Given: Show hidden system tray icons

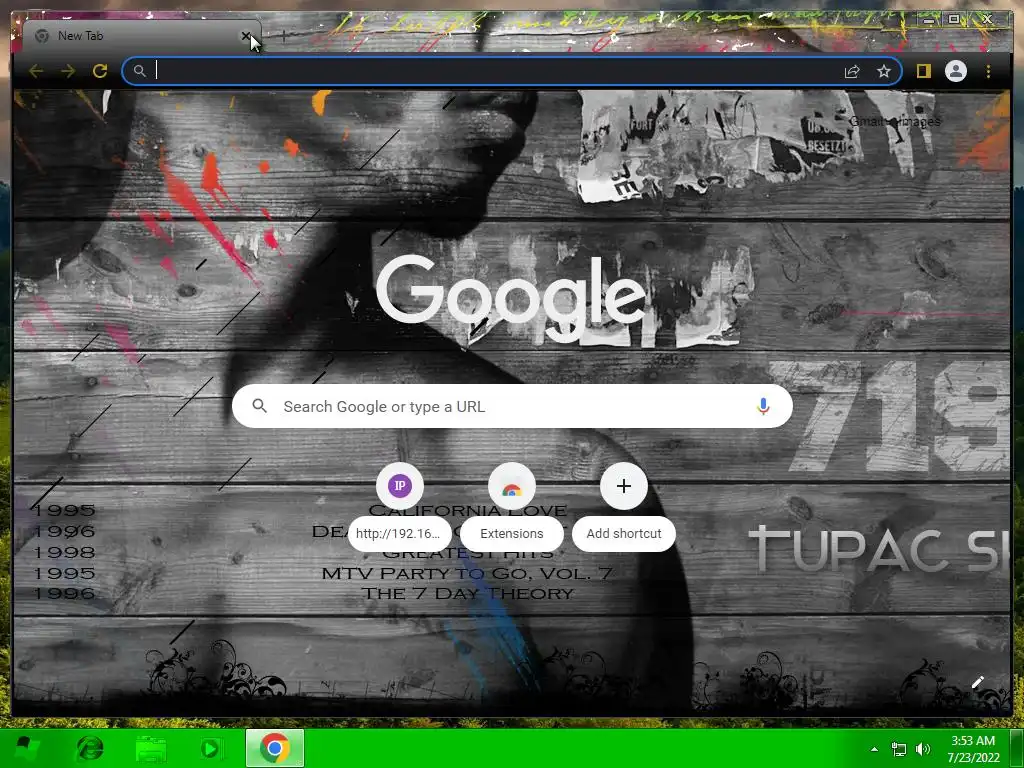Looking at the screenshot, I should pos(874,749).
